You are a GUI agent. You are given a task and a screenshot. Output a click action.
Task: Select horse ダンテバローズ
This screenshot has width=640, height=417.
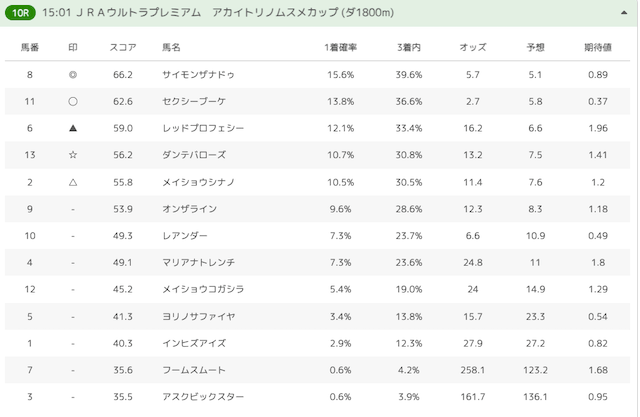click(194, 156)
